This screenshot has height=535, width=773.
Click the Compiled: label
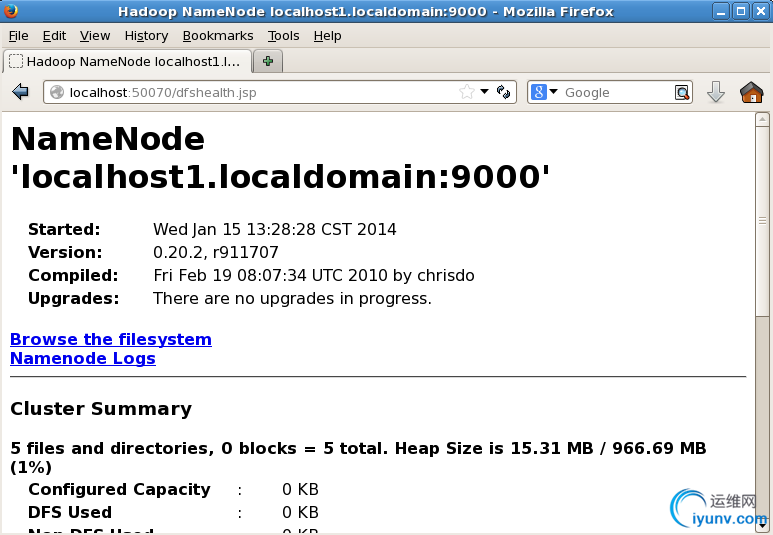73,275
